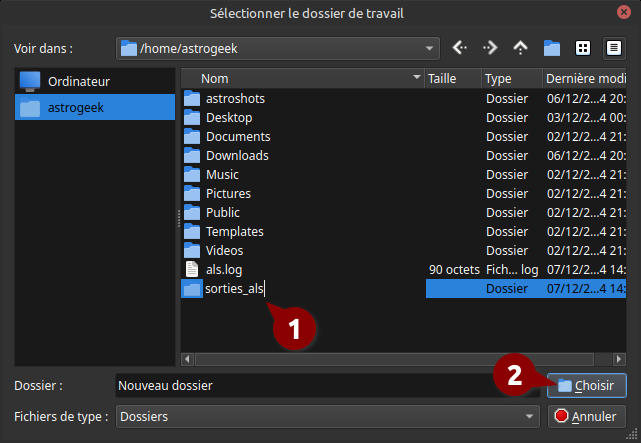The height and width of the screenshot is (443, 641).
Task: Click the Annuler button
Action: [587, 416]
